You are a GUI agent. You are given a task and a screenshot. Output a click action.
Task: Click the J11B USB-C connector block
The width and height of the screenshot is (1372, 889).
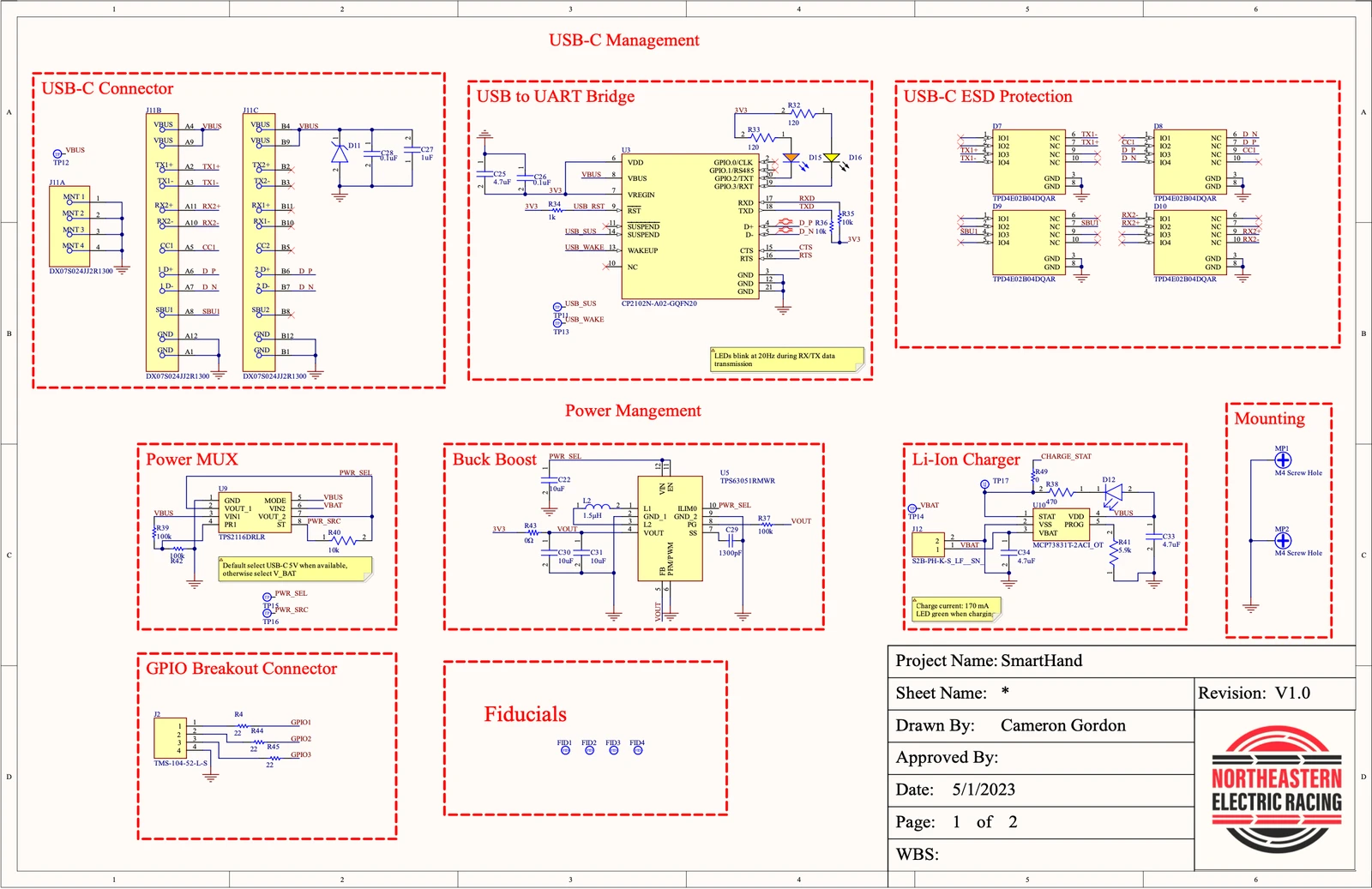pos(162,243)
